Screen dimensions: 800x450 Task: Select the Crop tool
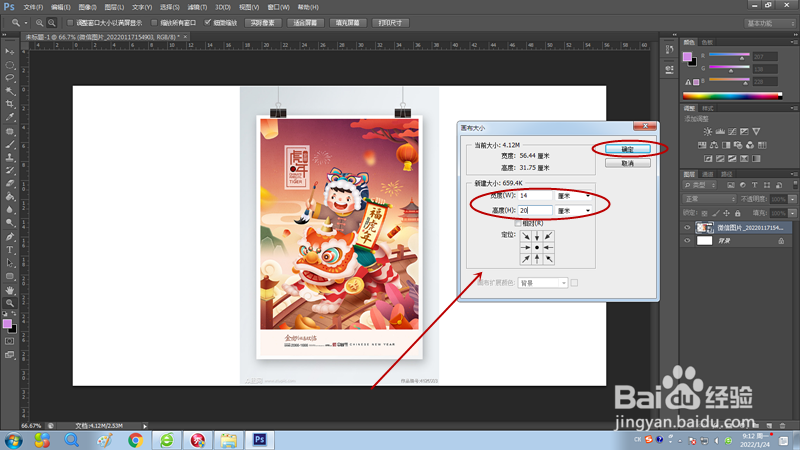click(x=10, y=104)
